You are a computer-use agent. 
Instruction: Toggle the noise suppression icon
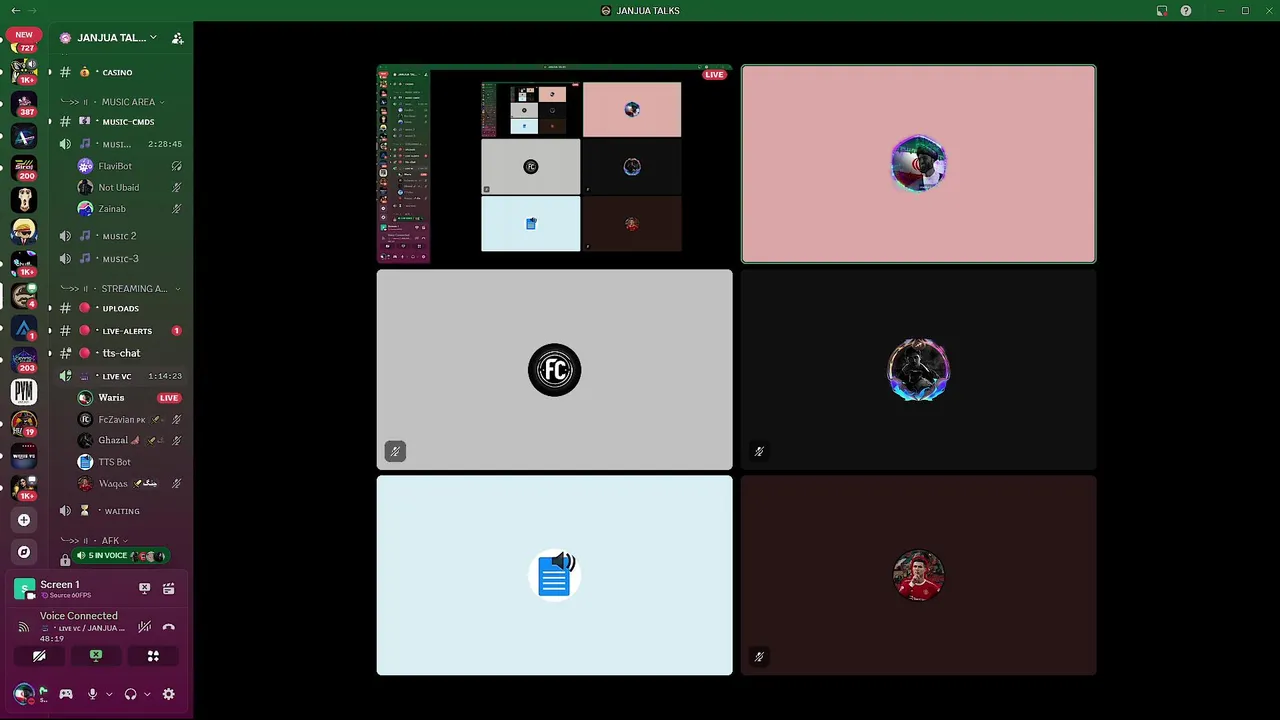(145, 627)
